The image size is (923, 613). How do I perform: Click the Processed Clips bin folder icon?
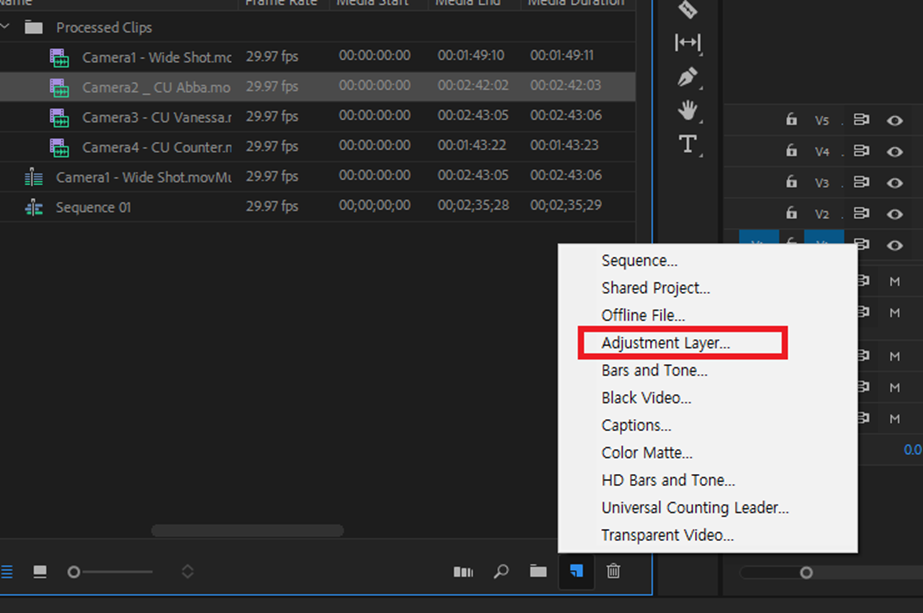click(34, 27)
